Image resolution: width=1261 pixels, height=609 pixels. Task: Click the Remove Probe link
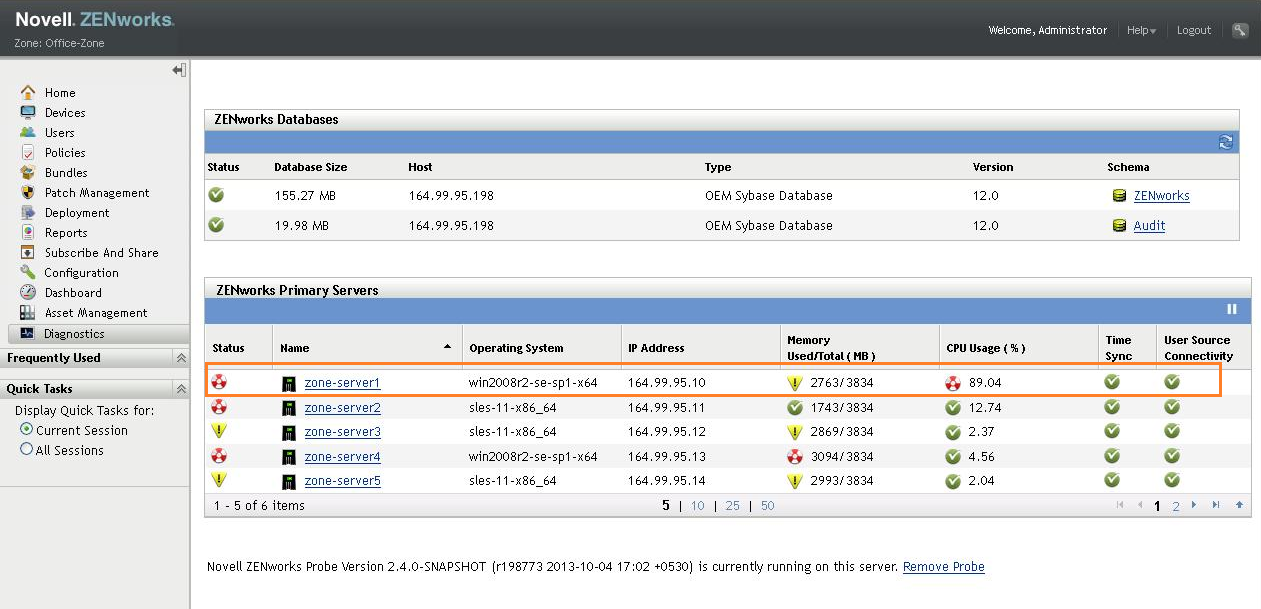(x=943, y=567)
